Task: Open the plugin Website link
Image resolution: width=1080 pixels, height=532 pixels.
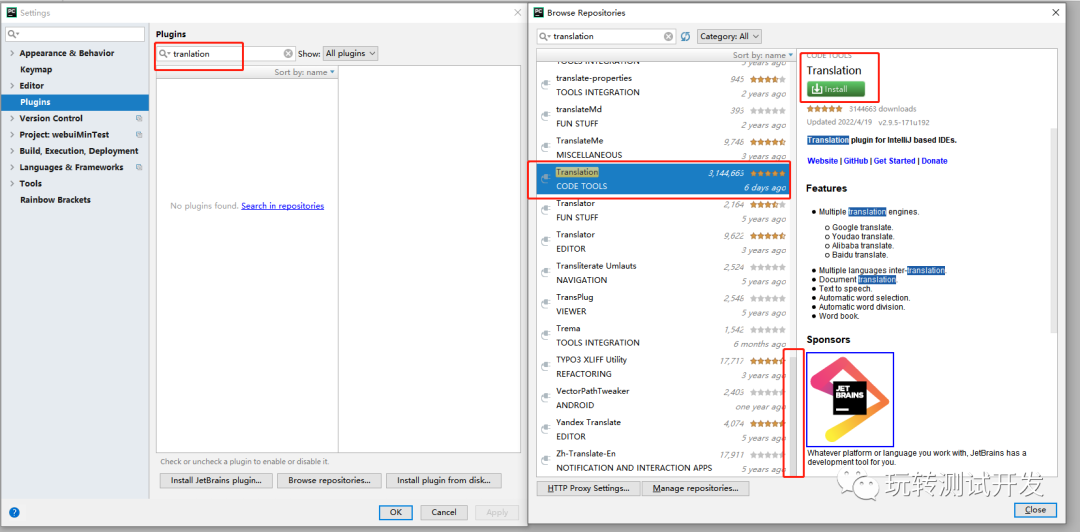Action: [822, 161]
